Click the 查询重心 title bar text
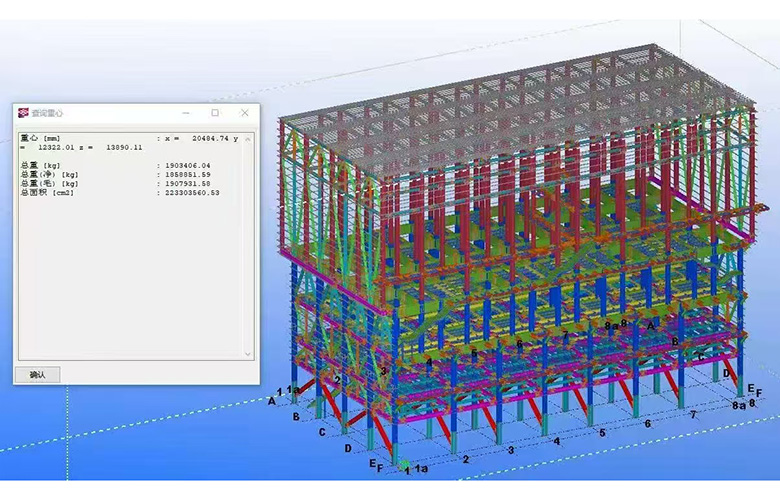The image size is (780, 500). pyautogui.click(x=48, y=113)
